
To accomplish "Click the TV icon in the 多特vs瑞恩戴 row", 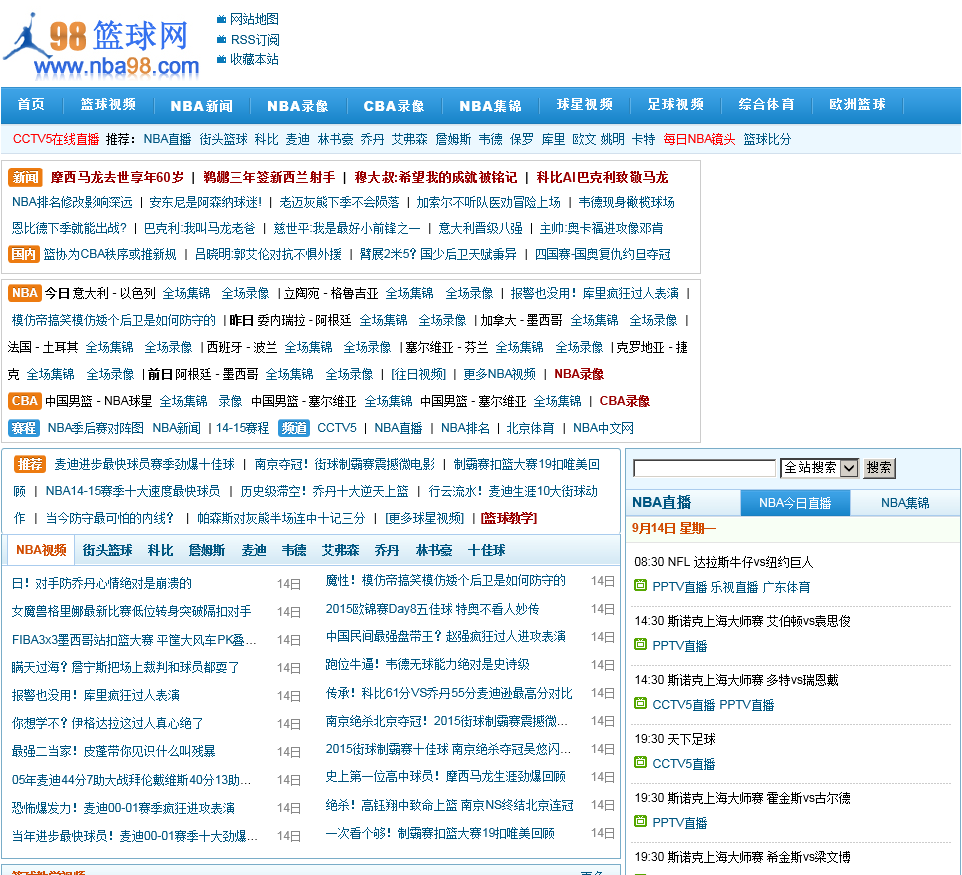I will [640, 703].
